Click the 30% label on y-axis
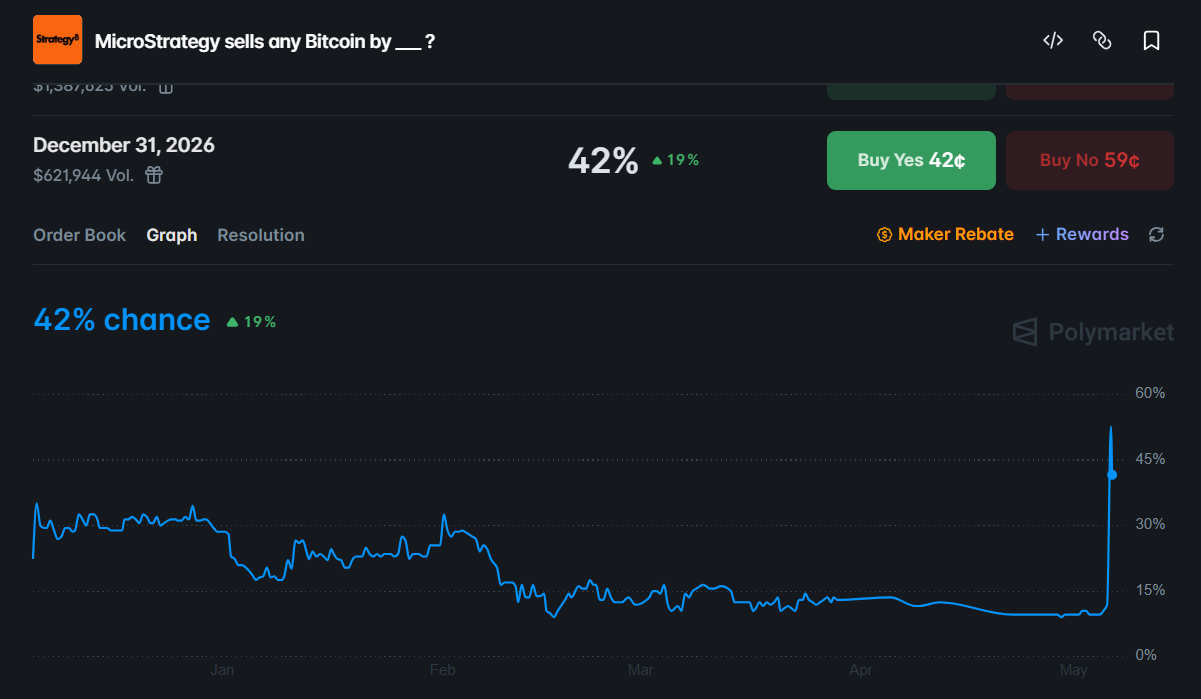1201x699 pixels. click(1150, 524)
